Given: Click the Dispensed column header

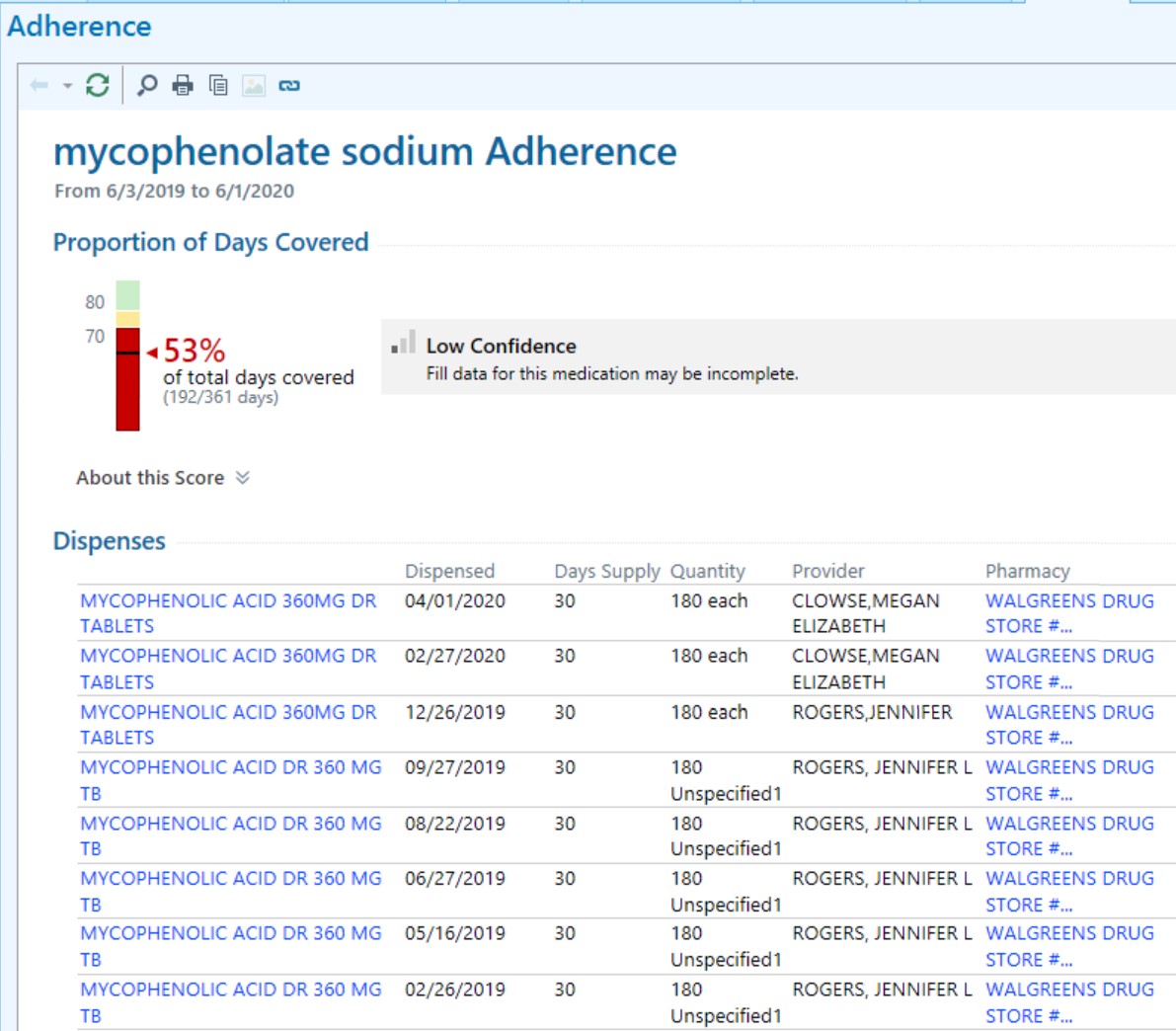Looking at the screenshot, I should click(449, 571).
